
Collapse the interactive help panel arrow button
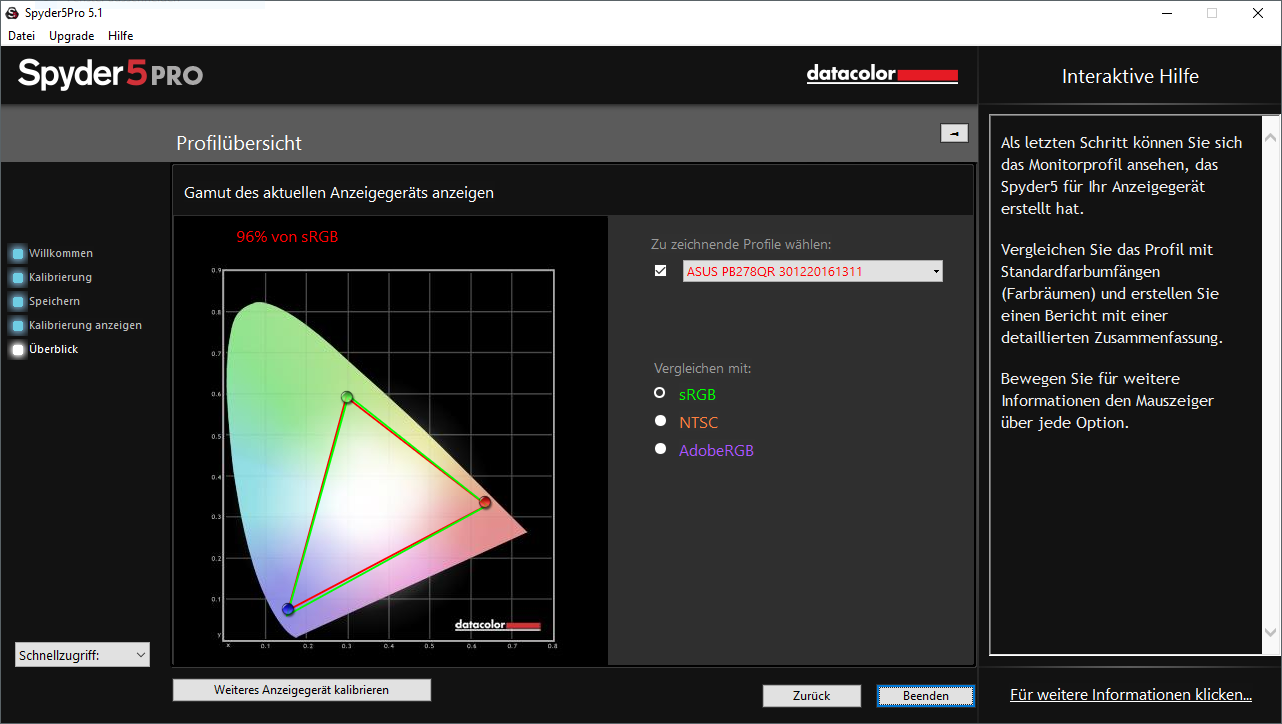(x=954, y=133)
